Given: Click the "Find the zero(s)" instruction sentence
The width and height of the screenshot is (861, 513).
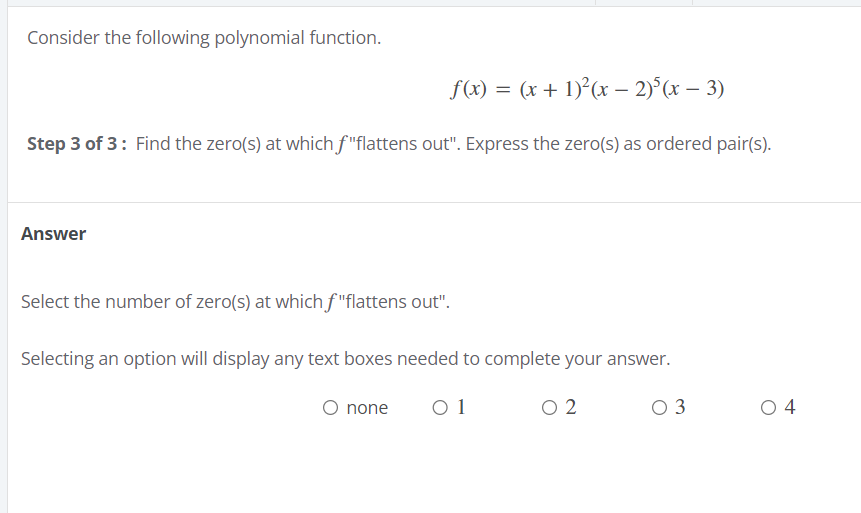Looking at the screenshot, I should tap(454, 144).
